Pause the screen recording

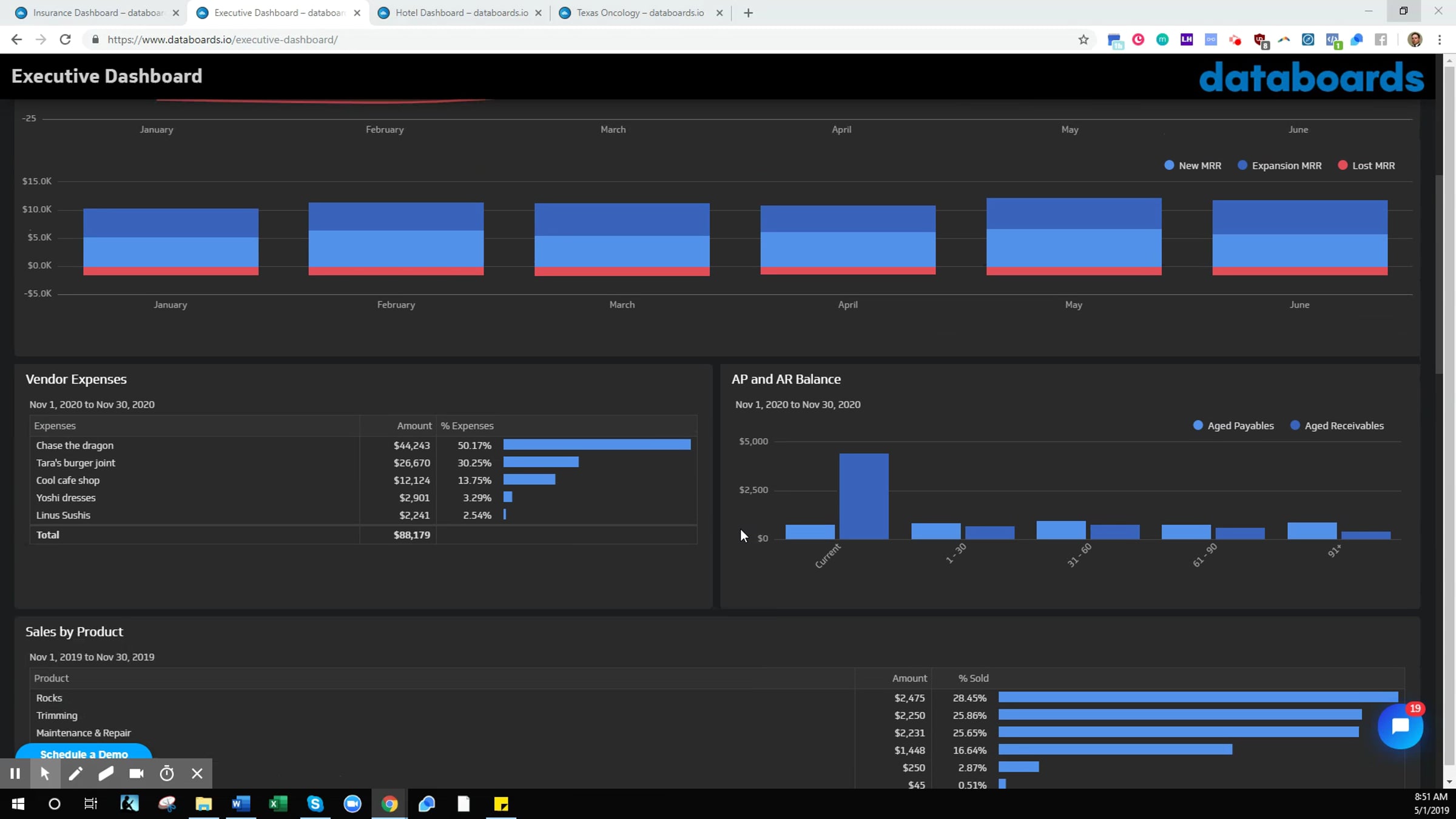(15, 773)
